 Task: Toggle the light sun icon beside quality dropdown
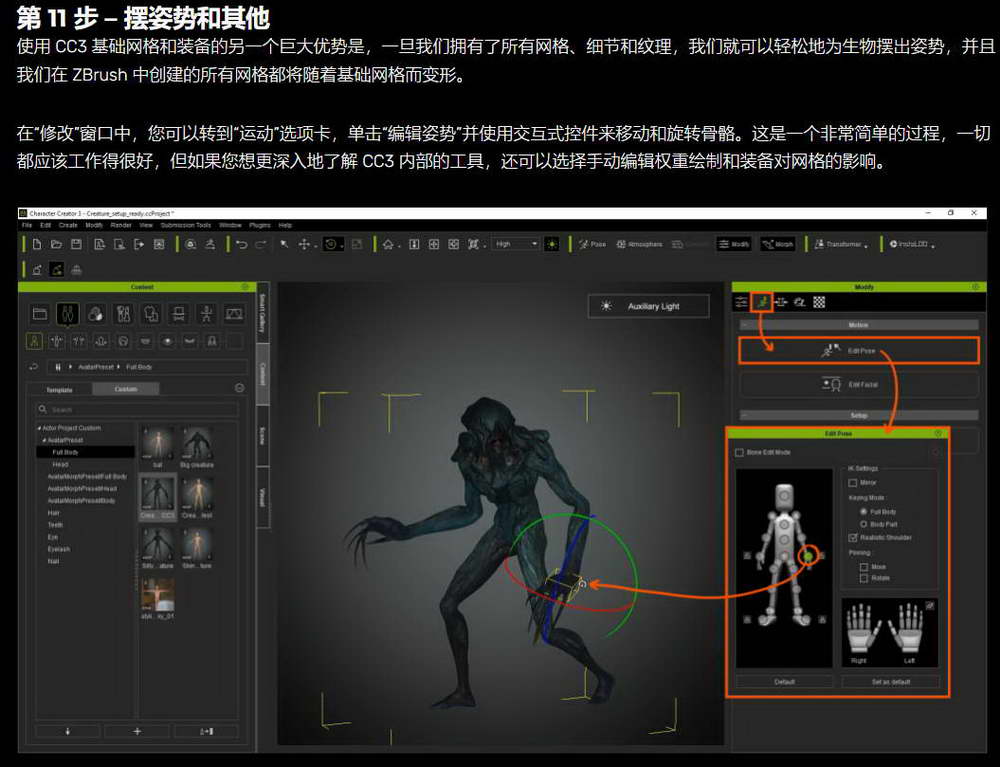pos(552,244)
